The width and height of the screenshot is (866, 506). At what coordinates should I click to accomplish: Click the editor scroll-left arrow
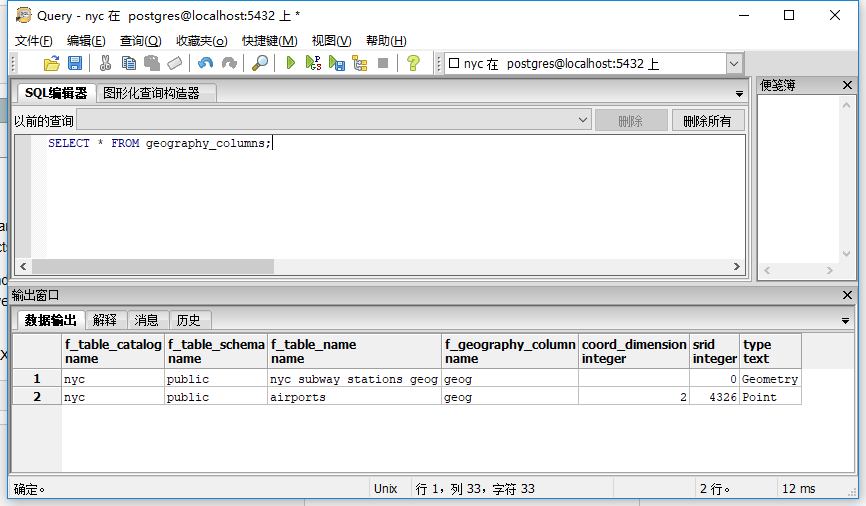pyautogui.click(x=23, y=266)
